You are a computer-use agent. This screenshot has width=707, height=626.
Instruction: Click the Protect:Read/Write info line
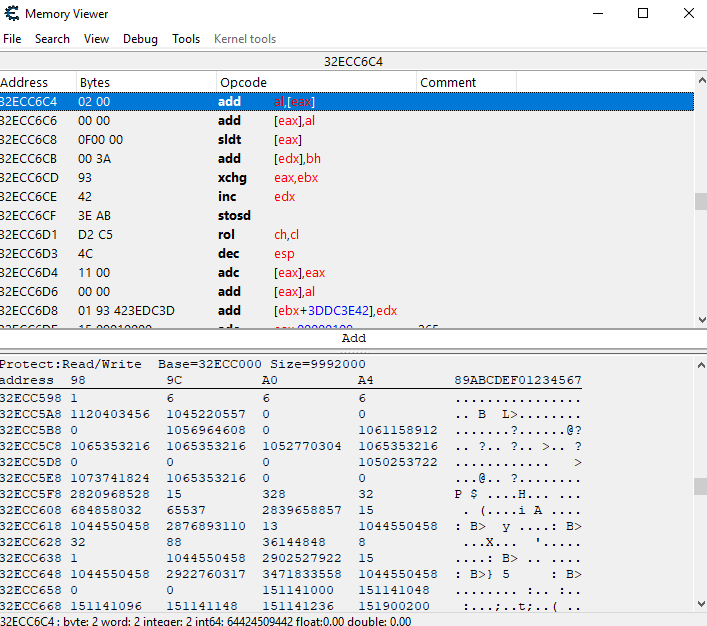(x=183, y=364)
